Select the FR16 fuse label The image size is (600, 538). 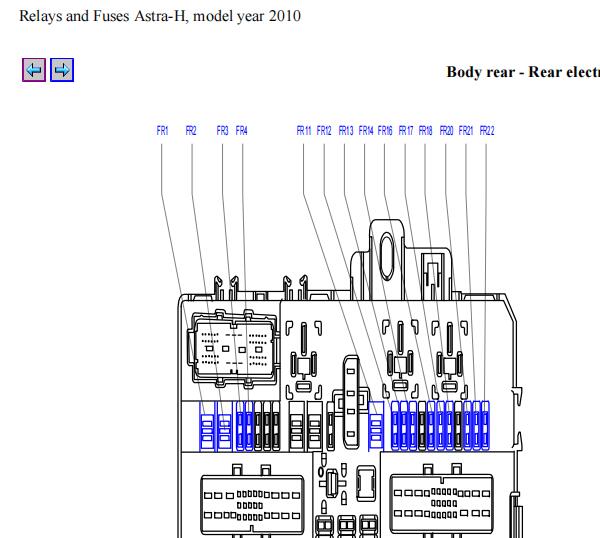(x=385, y=131)
